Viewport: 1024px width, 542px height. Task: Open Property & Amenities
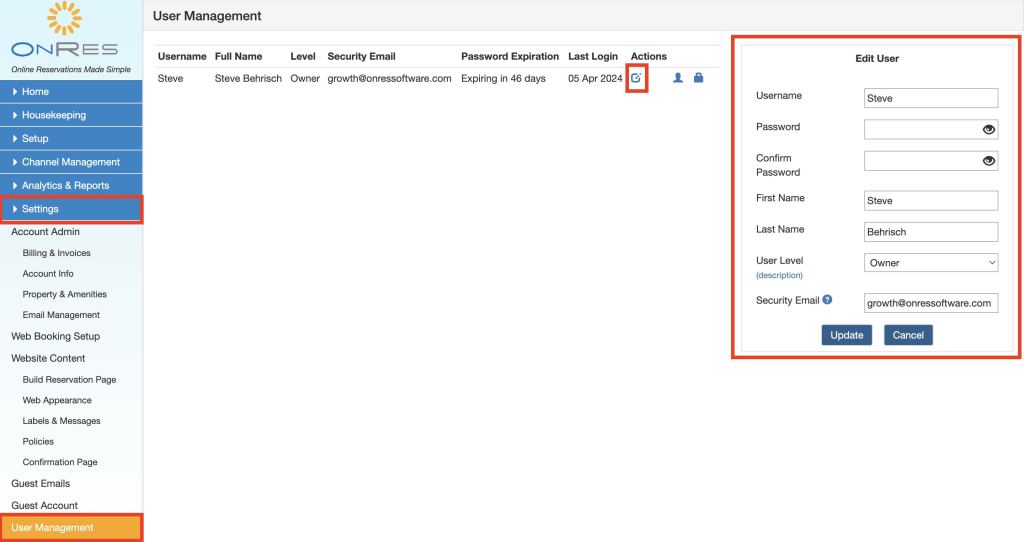[x=65, y=295]
